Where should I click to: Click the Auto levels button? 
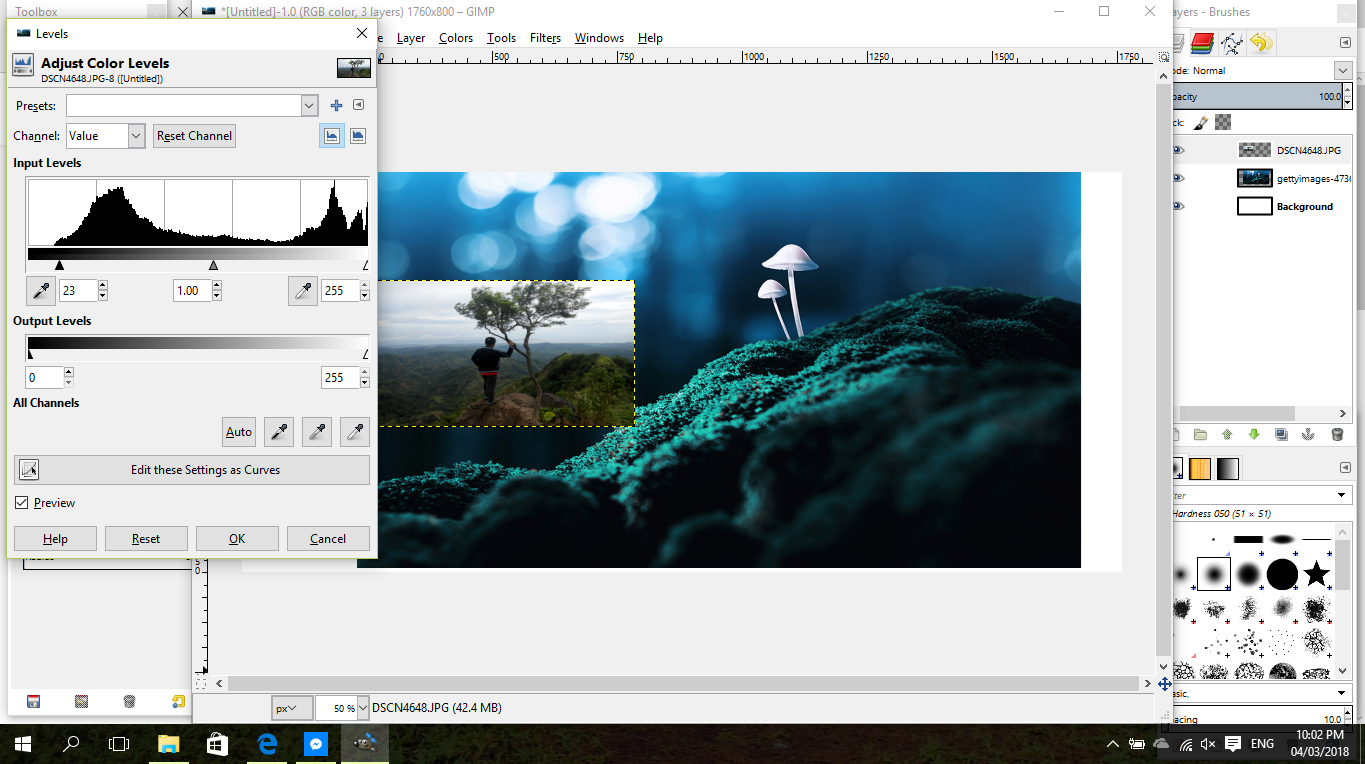point(239,432)
